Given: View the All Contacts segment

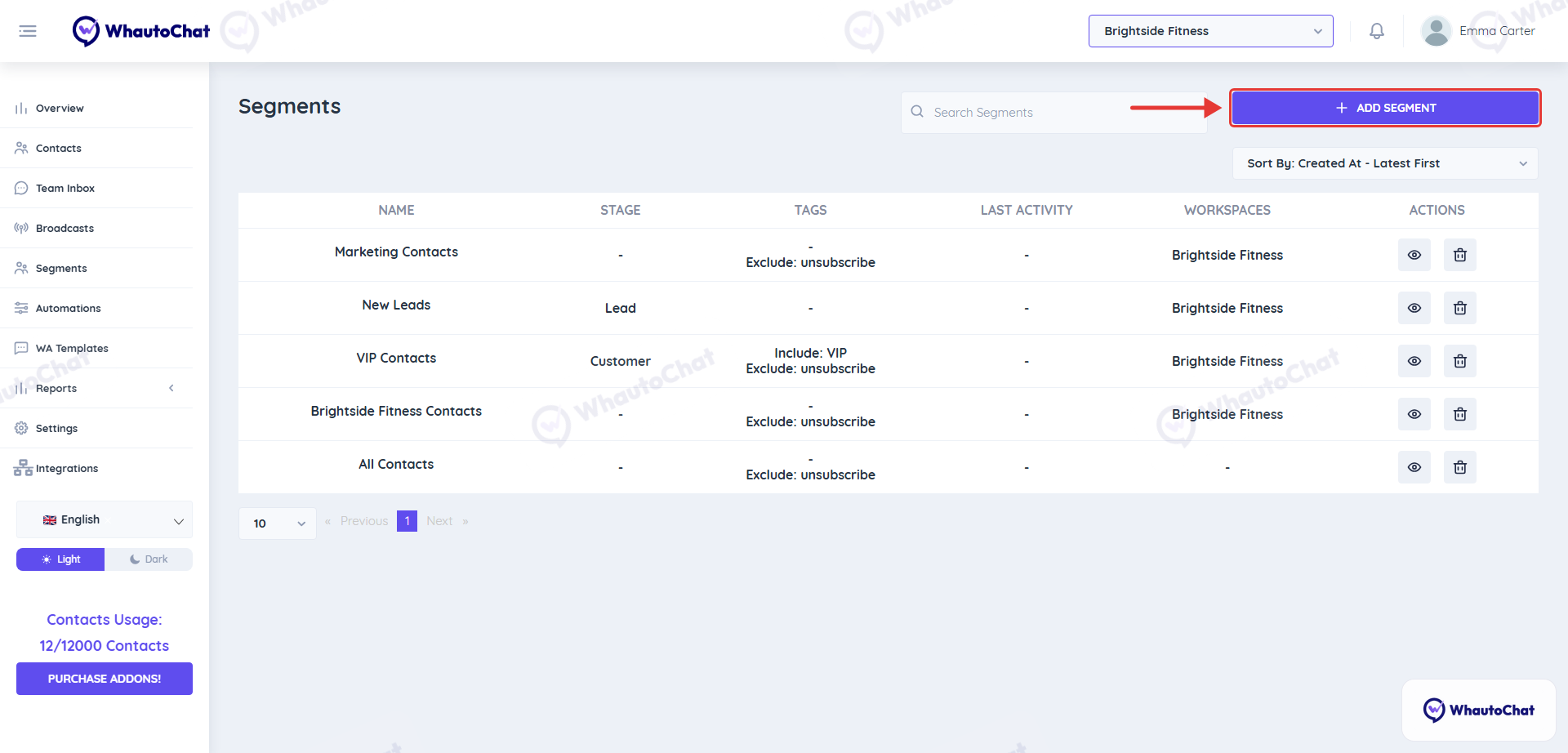Looking at the screenshot, I should pyautogui.click(x=1414, y=467).
